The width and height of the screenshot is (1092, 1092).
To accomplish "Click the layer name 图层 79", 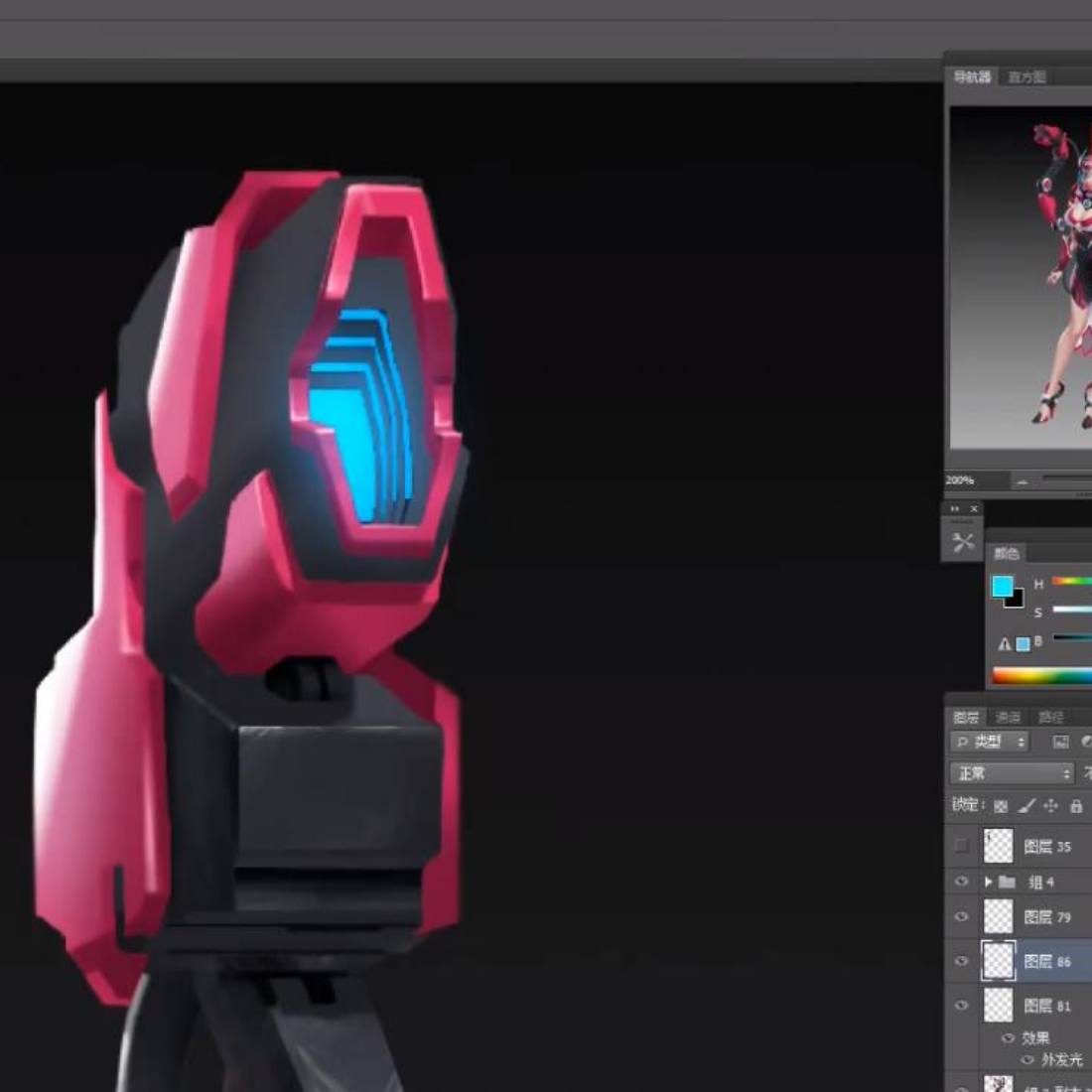I will [x=1047, y=917].
